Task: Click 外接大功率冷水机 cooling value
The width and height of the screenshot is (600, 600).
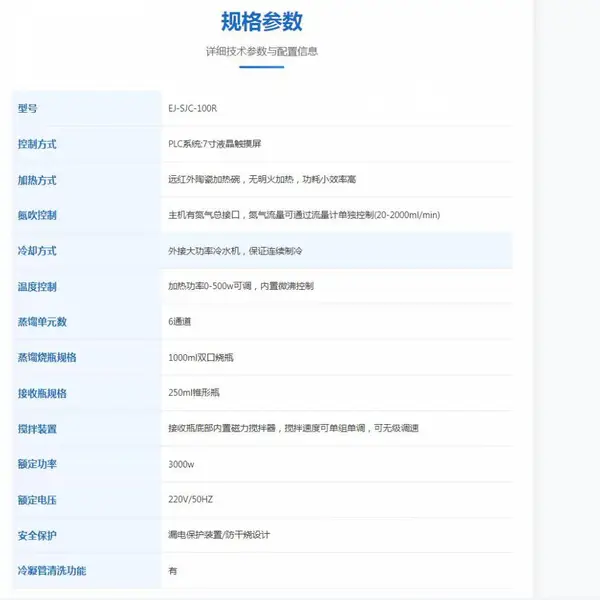Action: (235, 251)
